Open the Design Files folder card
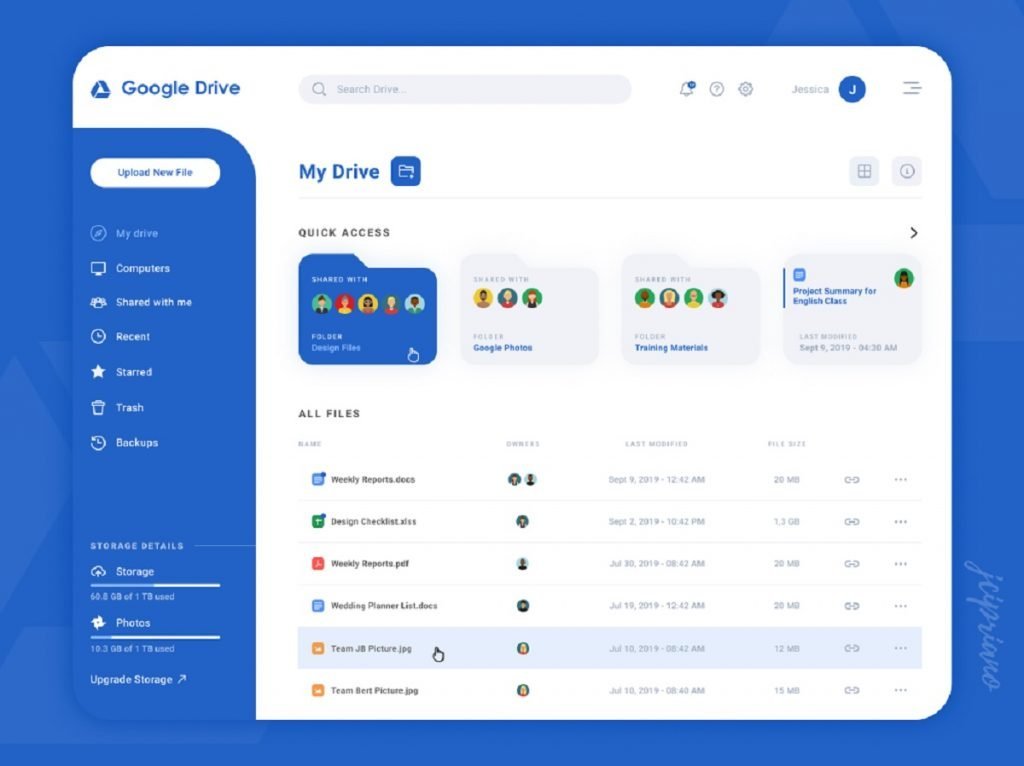Viewport: 1024px width, 766px height. click(368, 310)
